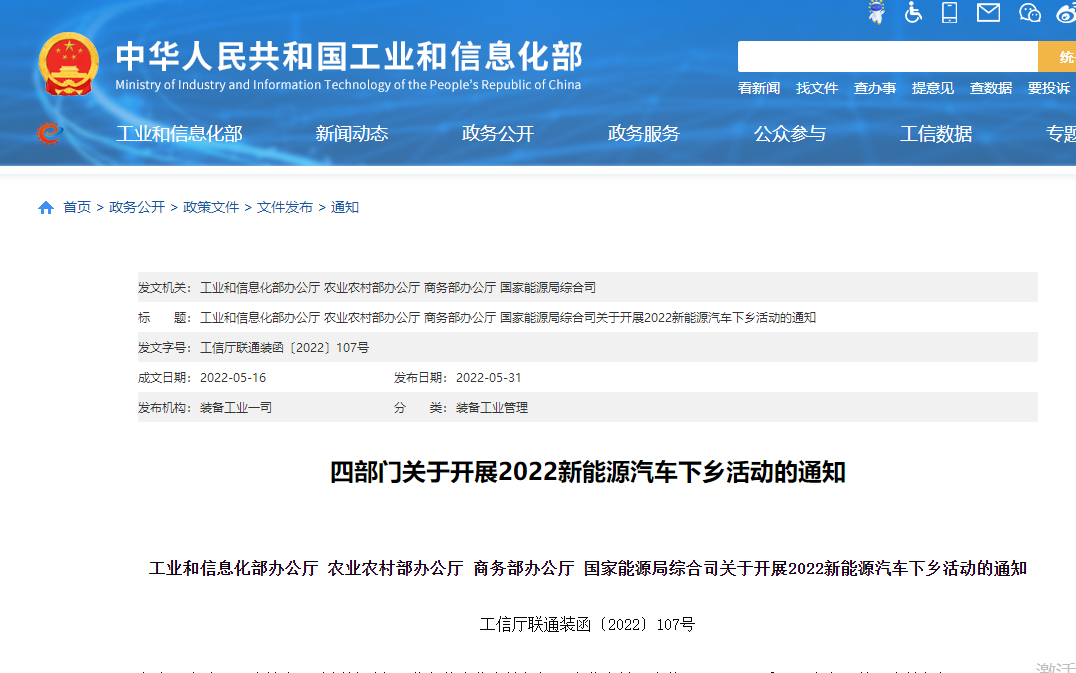
Task: Click the mobile phone version icon
Action: (949, 12)
